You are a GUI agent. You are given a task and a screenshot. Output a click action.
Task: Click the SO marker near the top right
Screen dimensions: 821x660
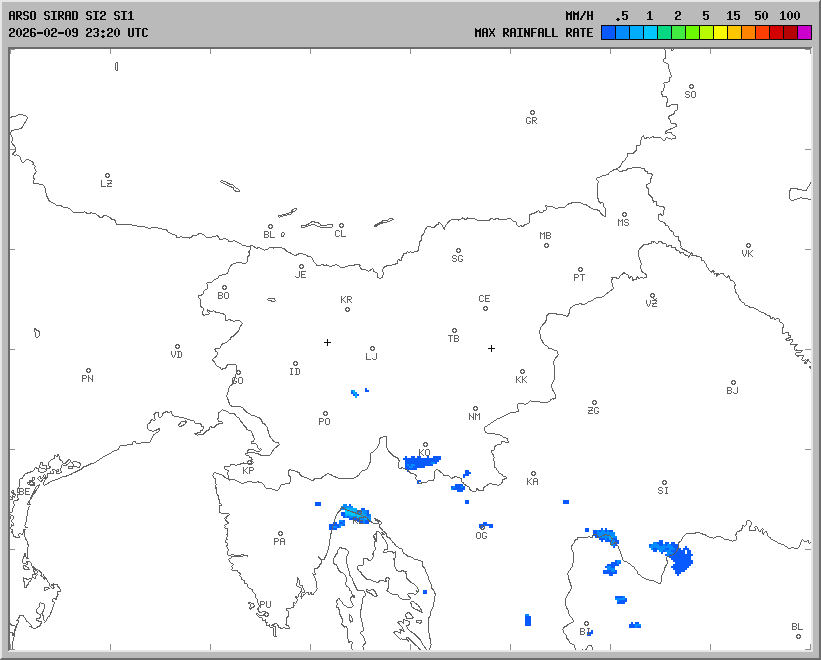click(690, 87)
